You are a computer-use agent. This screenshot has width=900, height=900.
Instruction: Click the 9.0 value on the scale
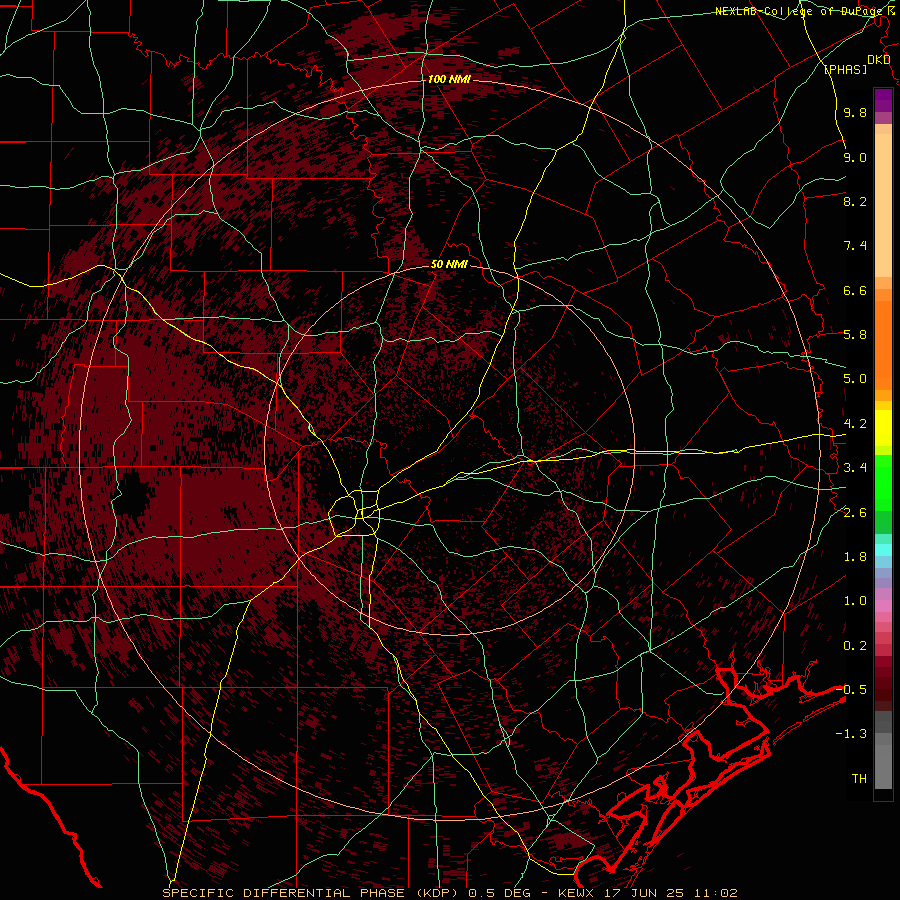click(x=855, y=157)
